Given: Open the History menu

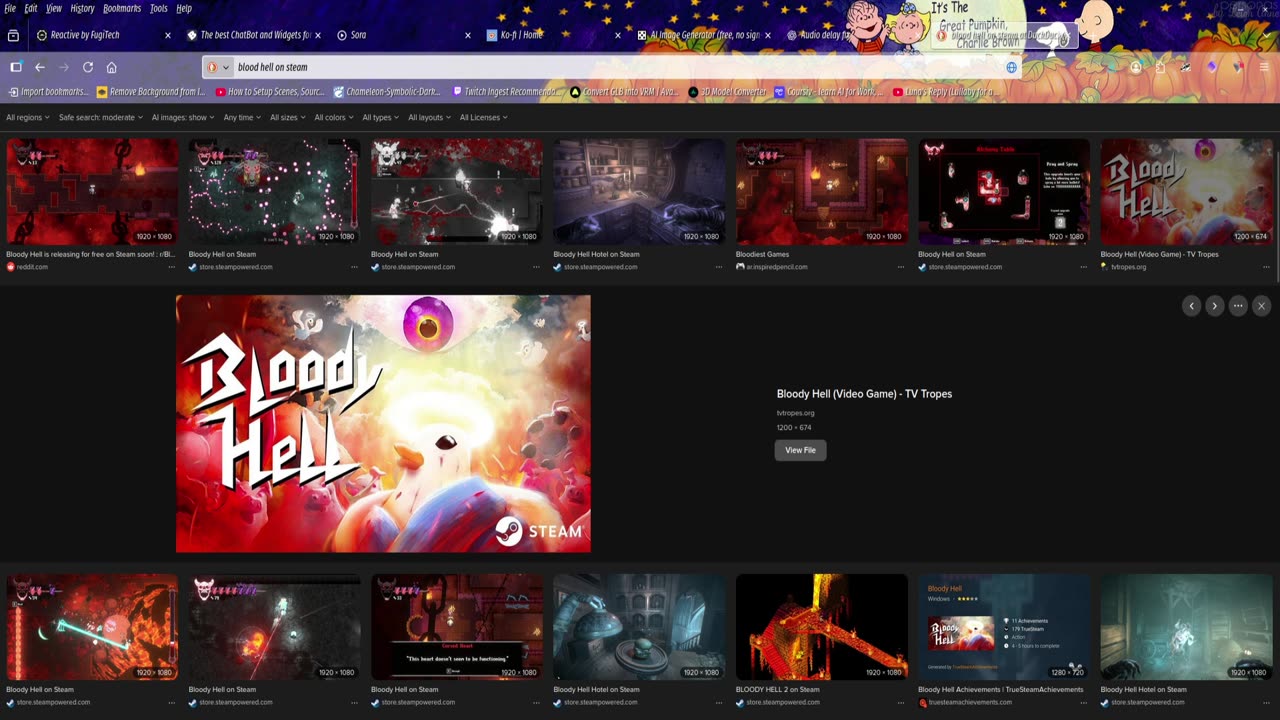Looking at the screenshot, I should tap(82, 8).
